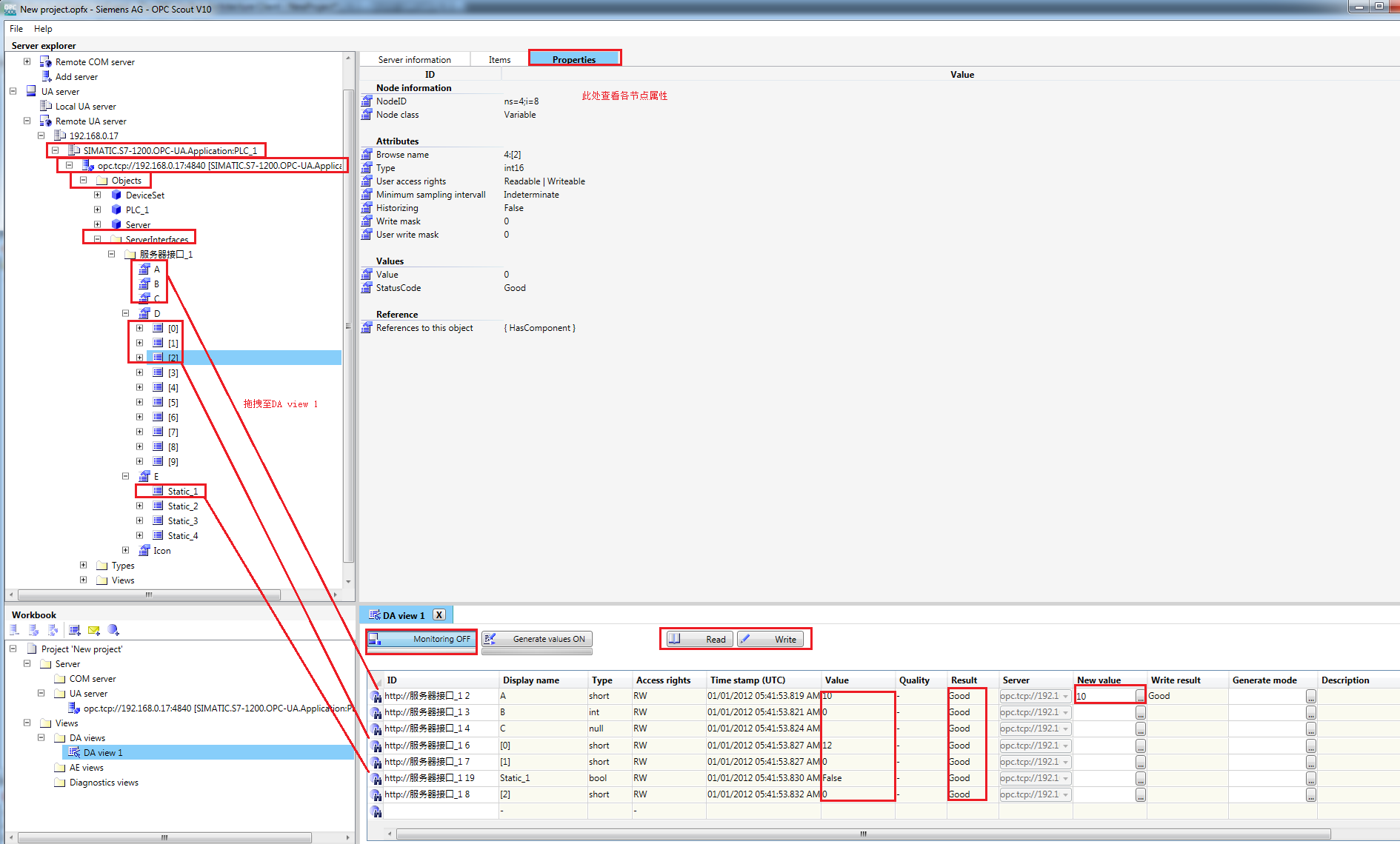
Task: Click the AE view envelope icon in workbook toolbar
Action: coord(93,630)
